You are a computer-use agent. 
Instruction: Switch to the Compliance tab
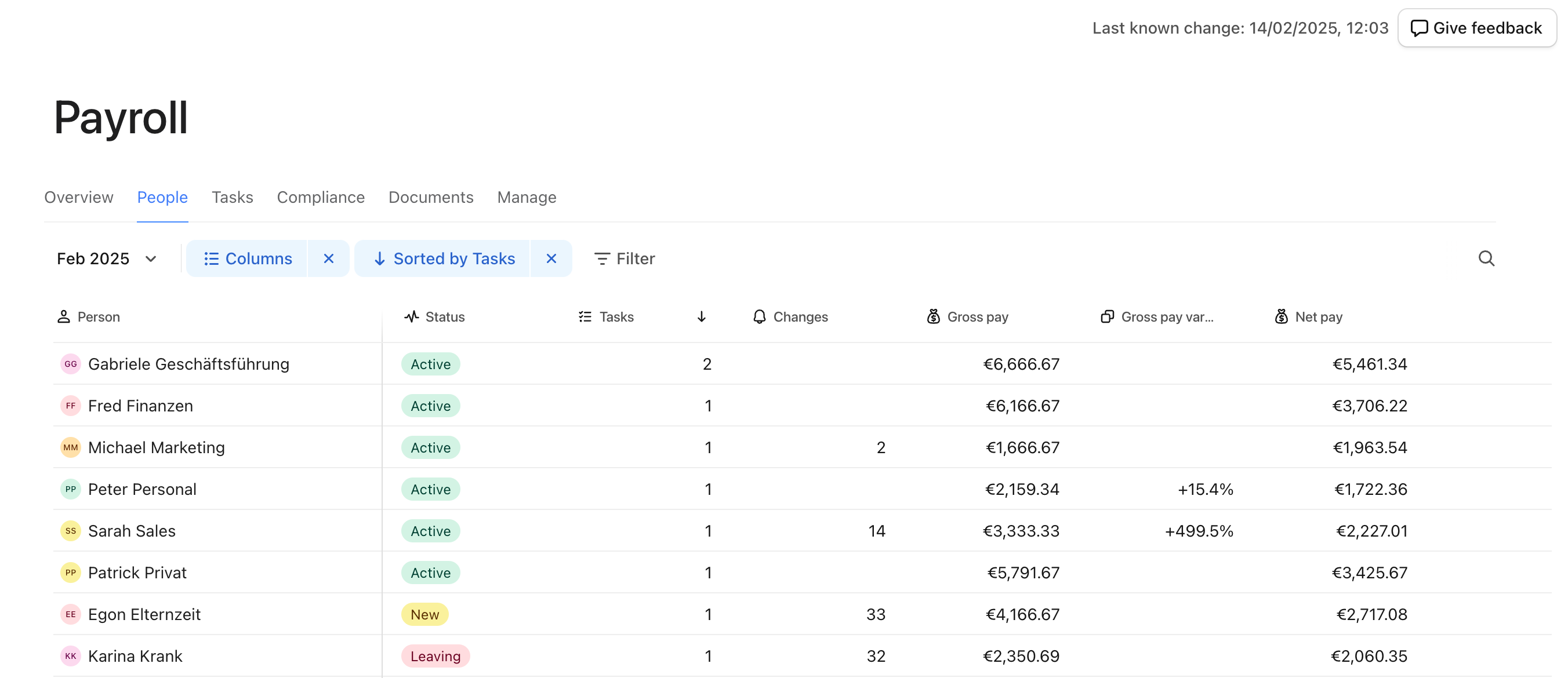[321, 197]
